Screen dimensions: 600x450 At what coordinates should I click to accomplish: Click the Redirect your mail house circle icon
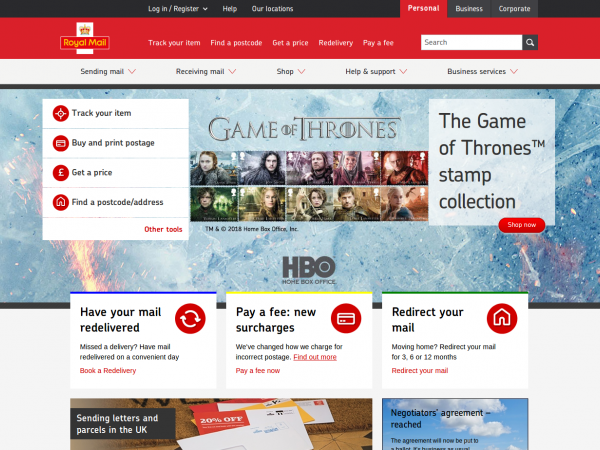pyautogui.click(x=502, y=318)
